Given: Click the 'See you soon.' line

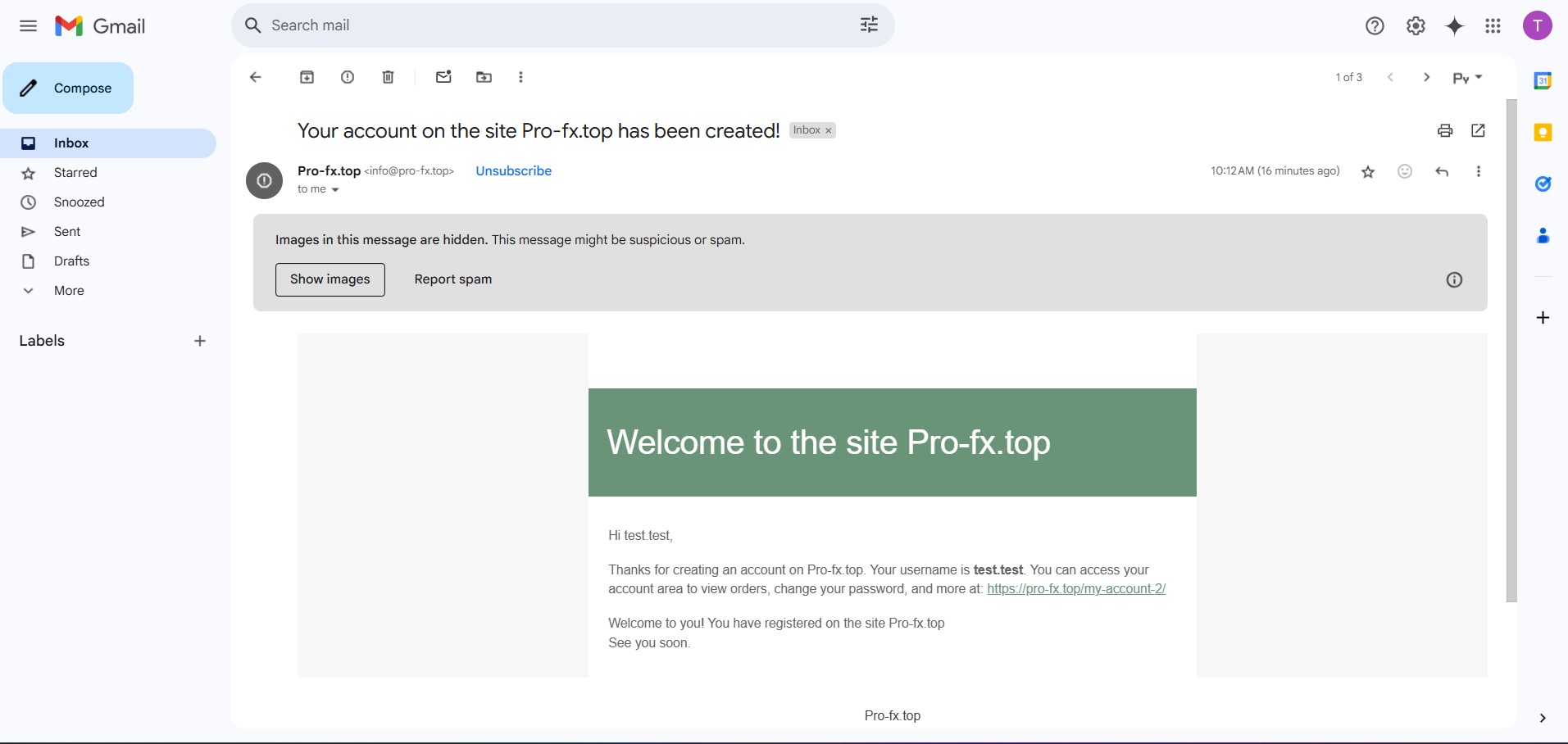Looking at the screenshot, I should point(649,643).
